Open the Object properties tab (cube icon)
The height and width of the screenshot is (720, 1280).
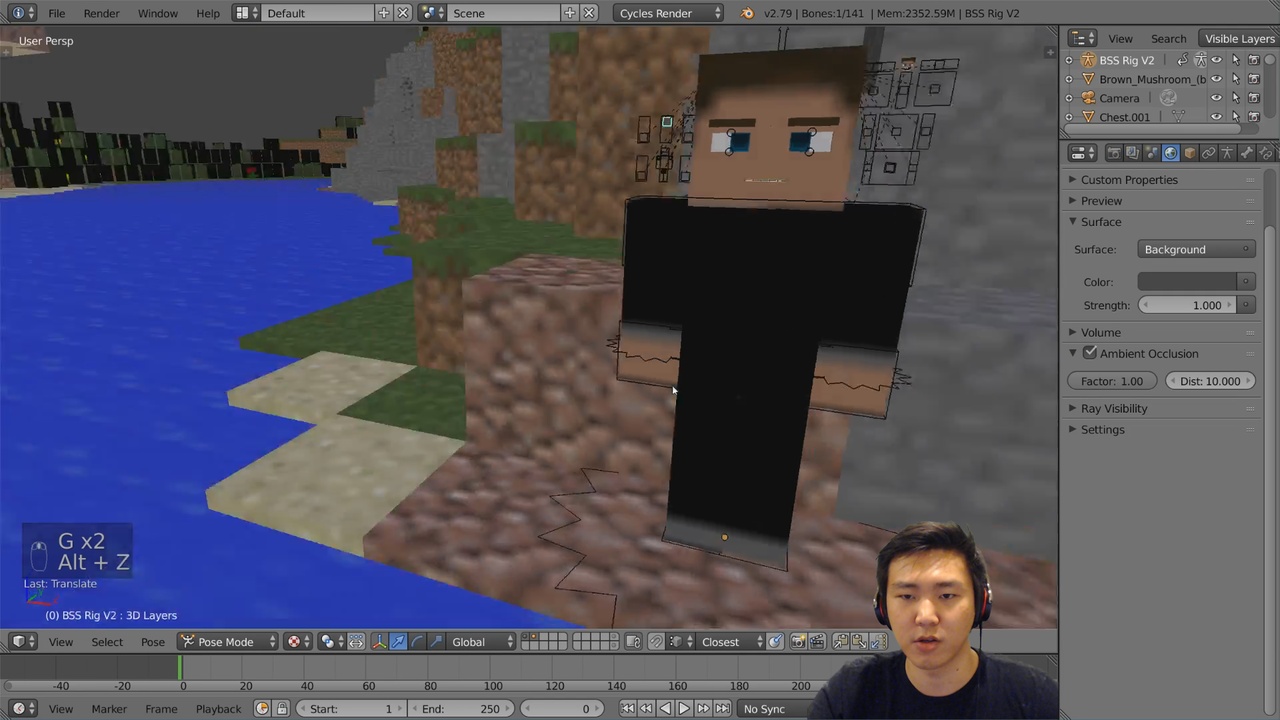[x=1190, y=153]
